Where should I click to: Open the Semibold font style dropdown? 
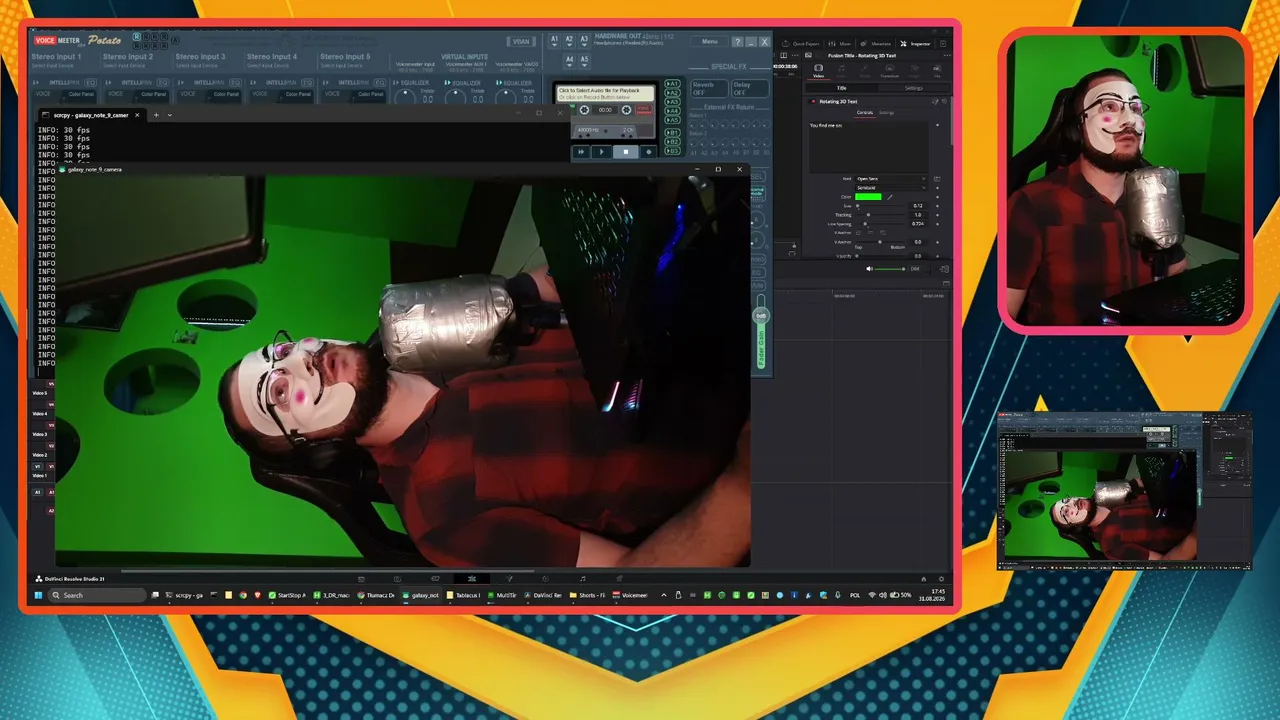[x=891, y=188]
